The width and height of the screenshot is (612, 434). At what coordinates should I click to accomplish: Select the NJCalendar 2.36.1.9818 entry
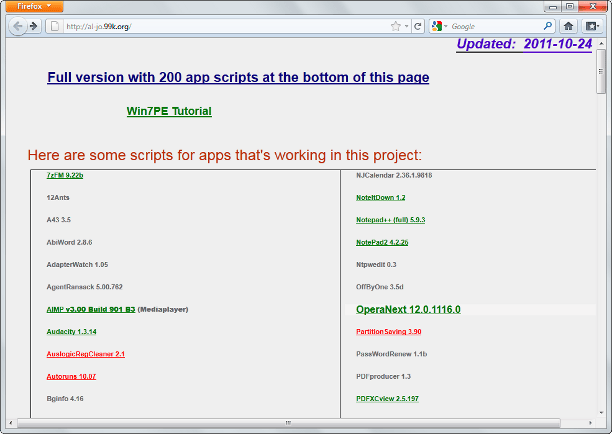394,175
